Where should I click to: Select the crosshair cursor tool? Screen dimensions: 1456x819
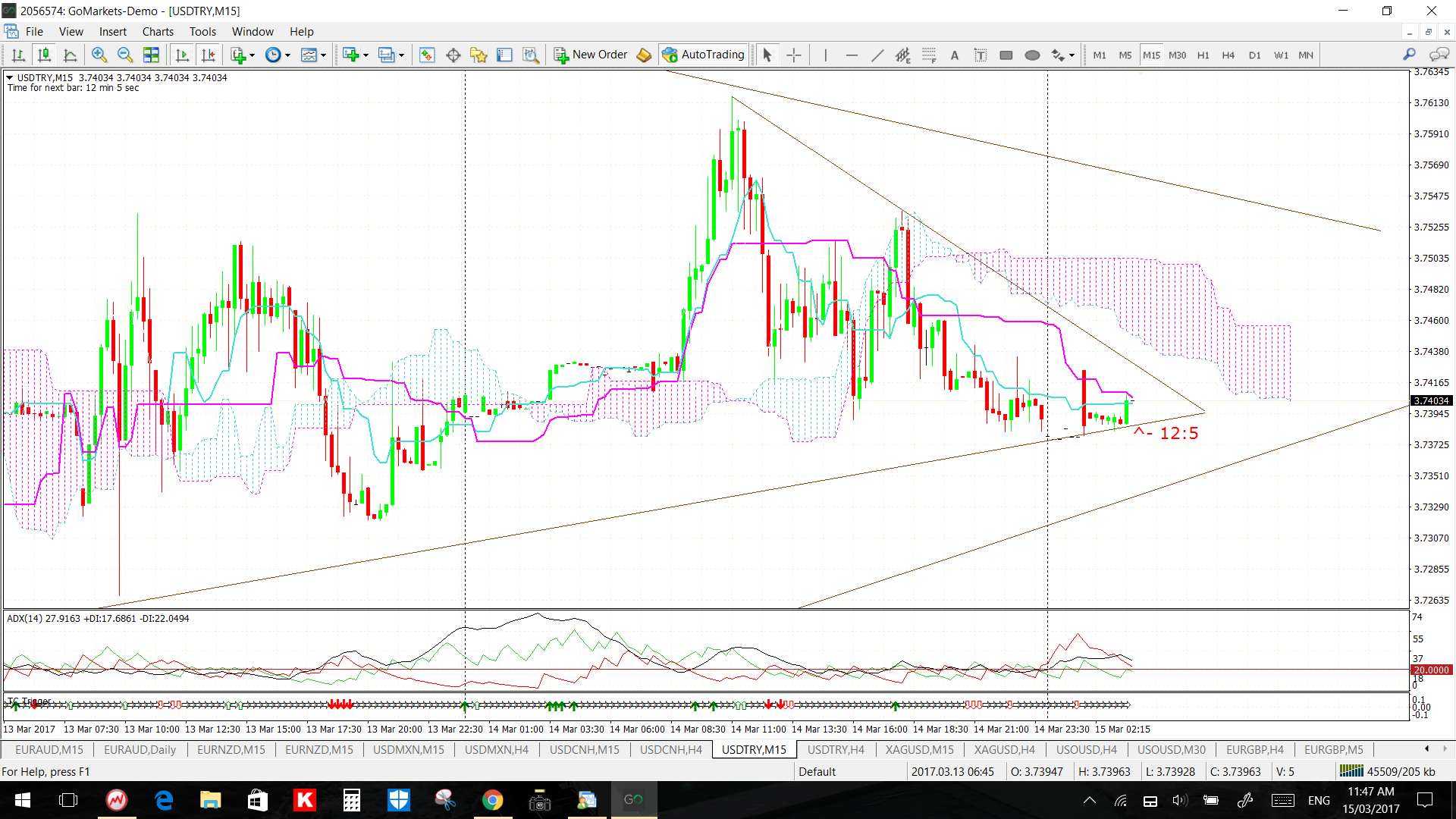click(x=793, y=55)
